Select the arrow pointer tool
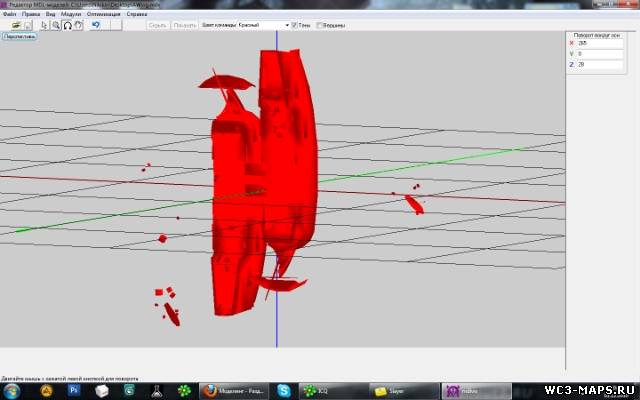640x400 pixels. click(x=44, y=25)
